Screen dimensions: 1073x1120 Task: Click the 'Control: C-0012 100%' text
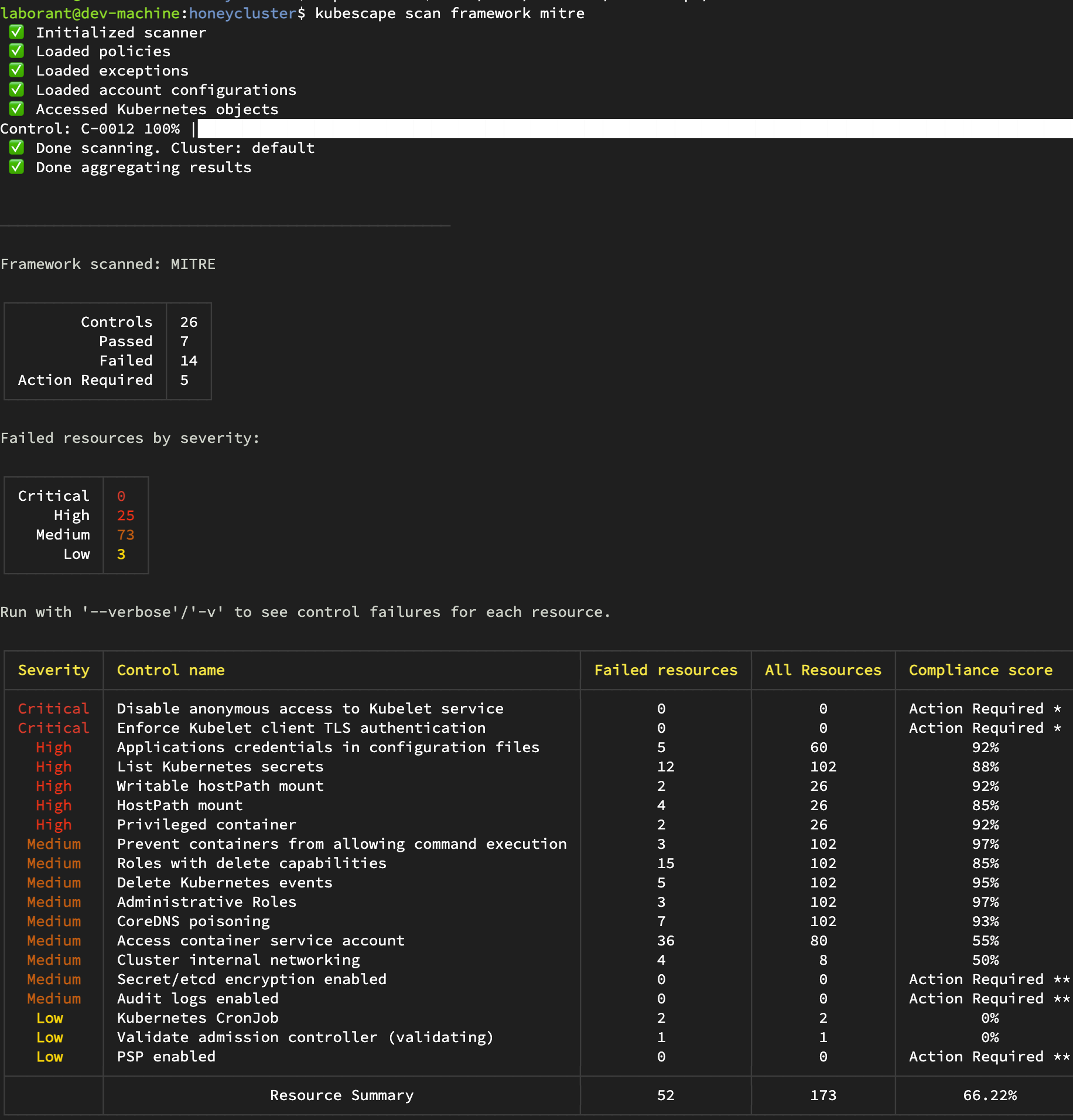pos(90,129)
